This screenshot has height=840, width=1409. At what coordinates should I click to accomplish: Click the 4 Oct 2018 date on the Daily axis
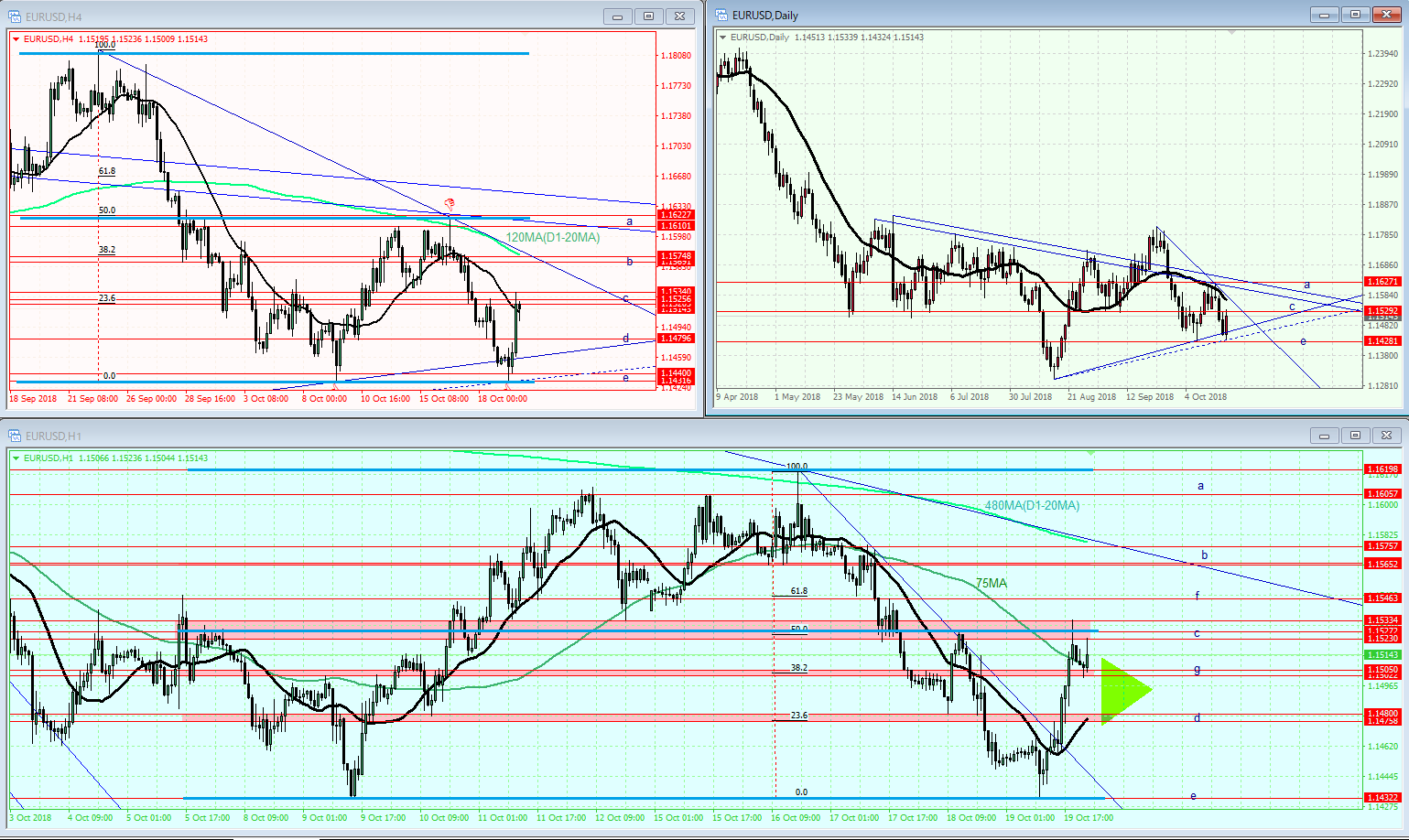click(x=1206, y=397)
